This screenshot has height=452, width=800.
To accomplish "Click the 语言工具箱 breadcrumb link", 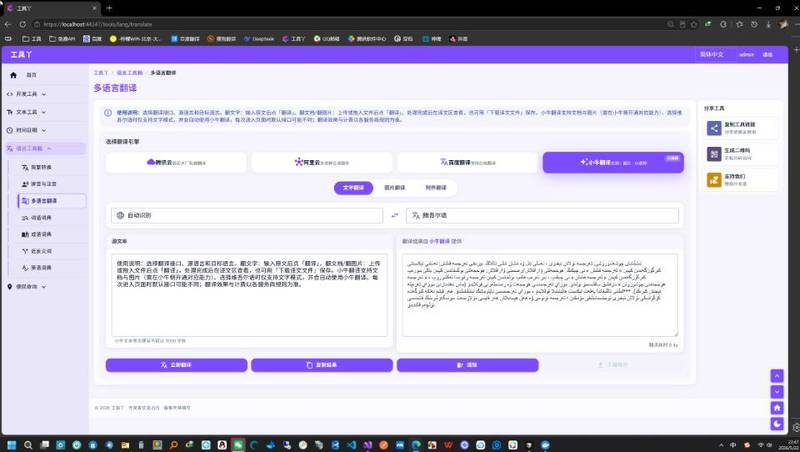I will click(130, 73).
